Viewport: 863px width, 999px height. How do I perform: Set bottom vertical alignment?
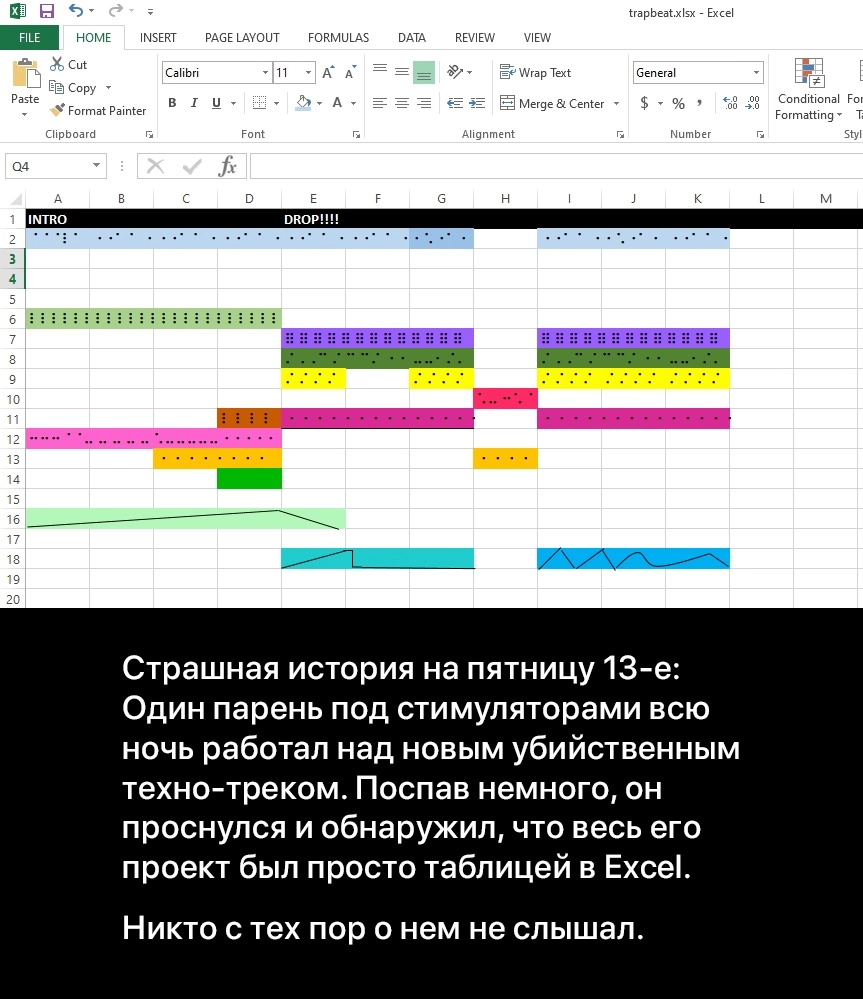pos(424,72)
